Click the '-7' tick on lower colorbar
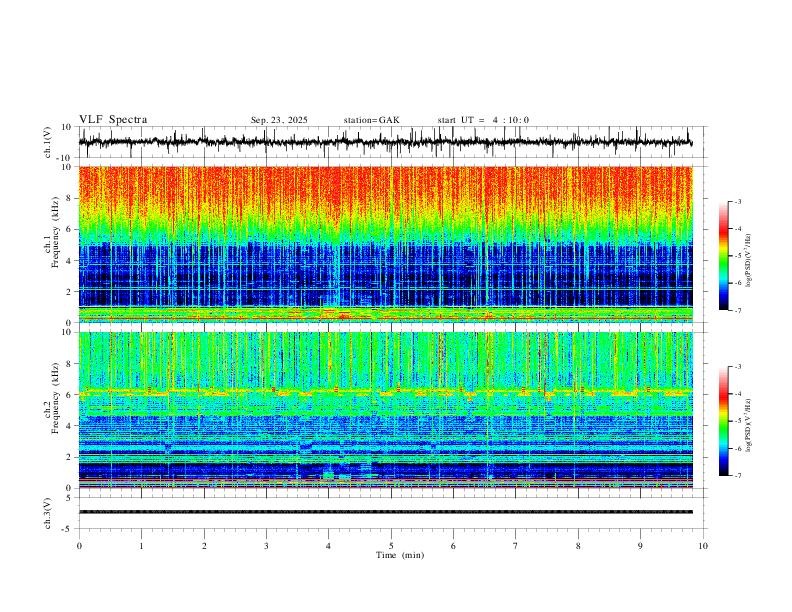Image resolution: width=792 pixels, height=612 pixels. pyautogui.click(x=737, y=476)
